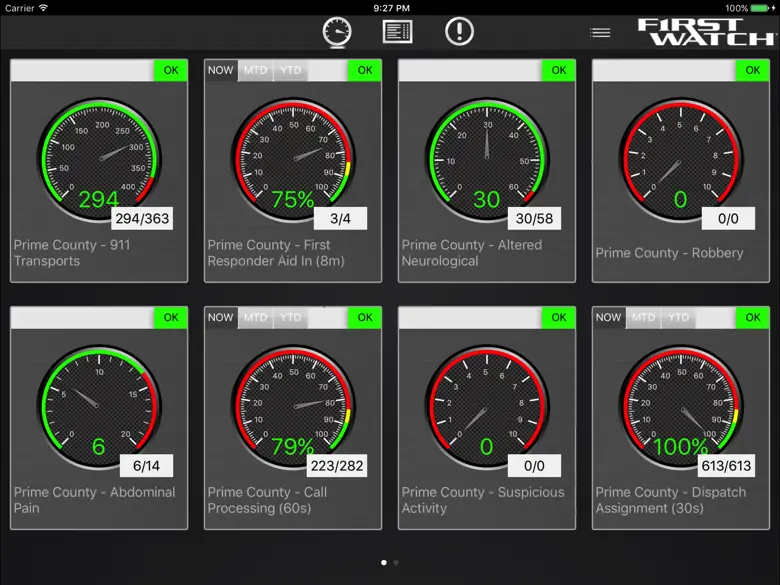This screenshot has width=780, height=585.
Task: Open the Robbery gauge dial
Action: (x=681, y=160)
